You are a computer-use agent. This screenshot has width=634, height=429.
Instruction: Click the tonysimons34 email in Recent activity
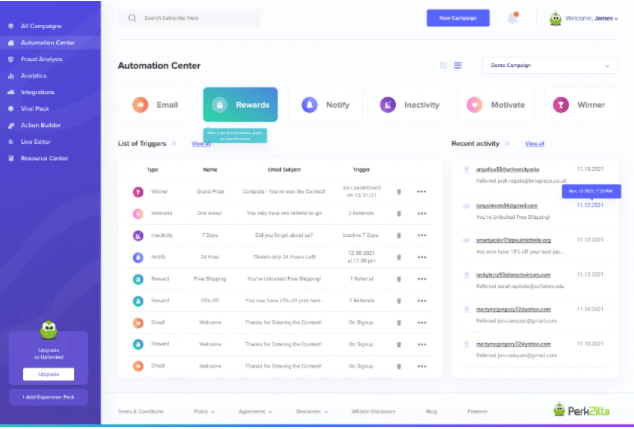tap(507, 206)
